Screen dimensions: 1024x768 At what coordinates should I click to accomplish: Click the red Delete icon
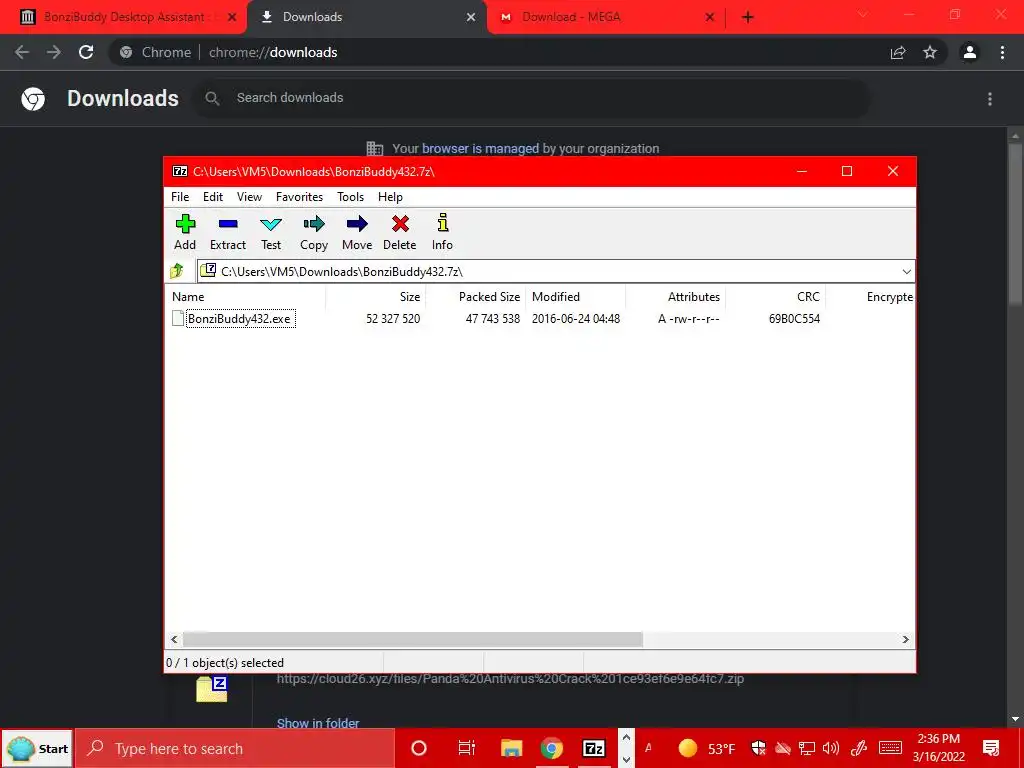point(400,232)
